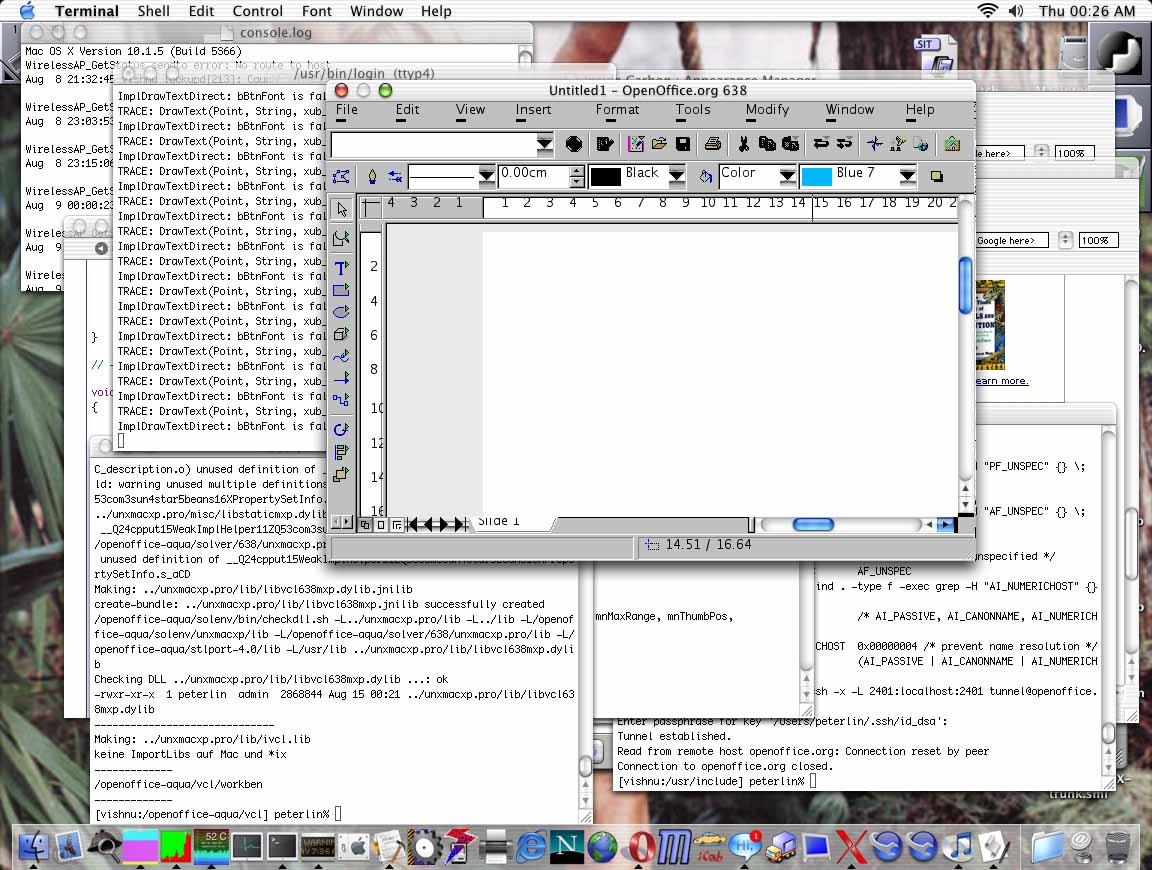Select the Lines and Arrows tool
The image size is (1152, 870).
tap(342, 378)
